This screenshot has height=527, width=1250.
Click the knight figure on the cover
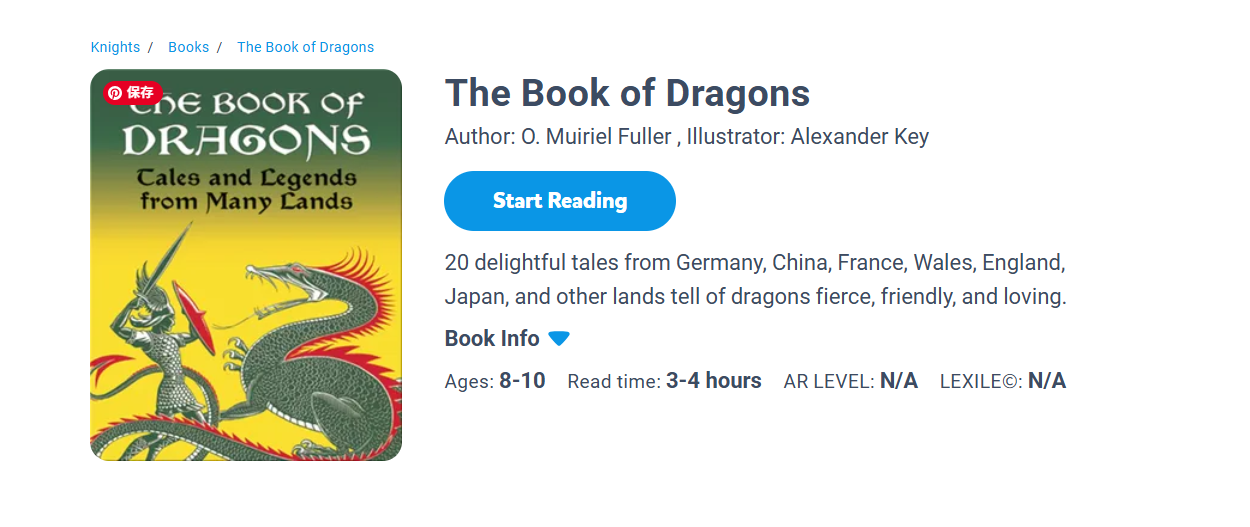coord(160,340)
